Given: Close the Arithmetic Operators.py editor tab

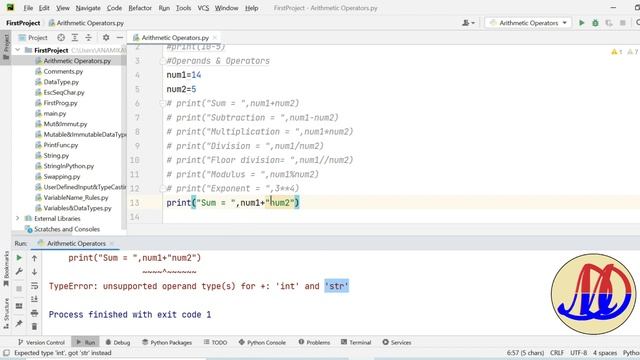Looking at the screenshot, I should point(215,38).
